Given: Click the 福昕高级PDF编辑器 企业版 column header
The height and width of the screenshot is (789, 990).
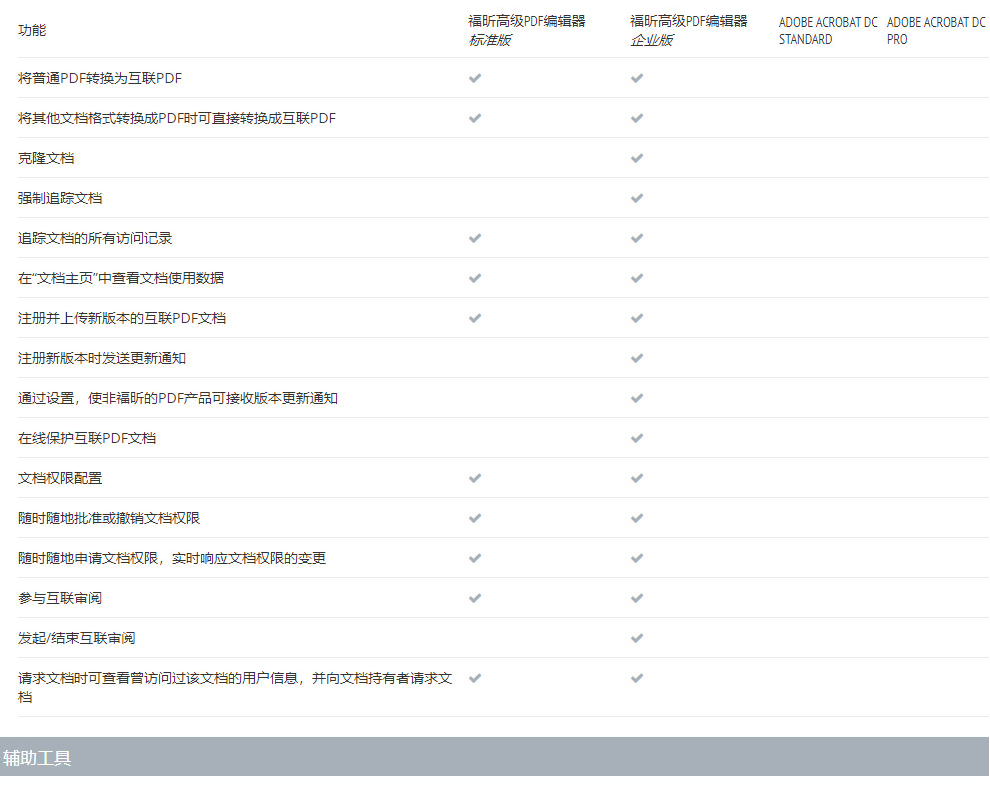Looking at the screenshot, I should tap(688, 30).
